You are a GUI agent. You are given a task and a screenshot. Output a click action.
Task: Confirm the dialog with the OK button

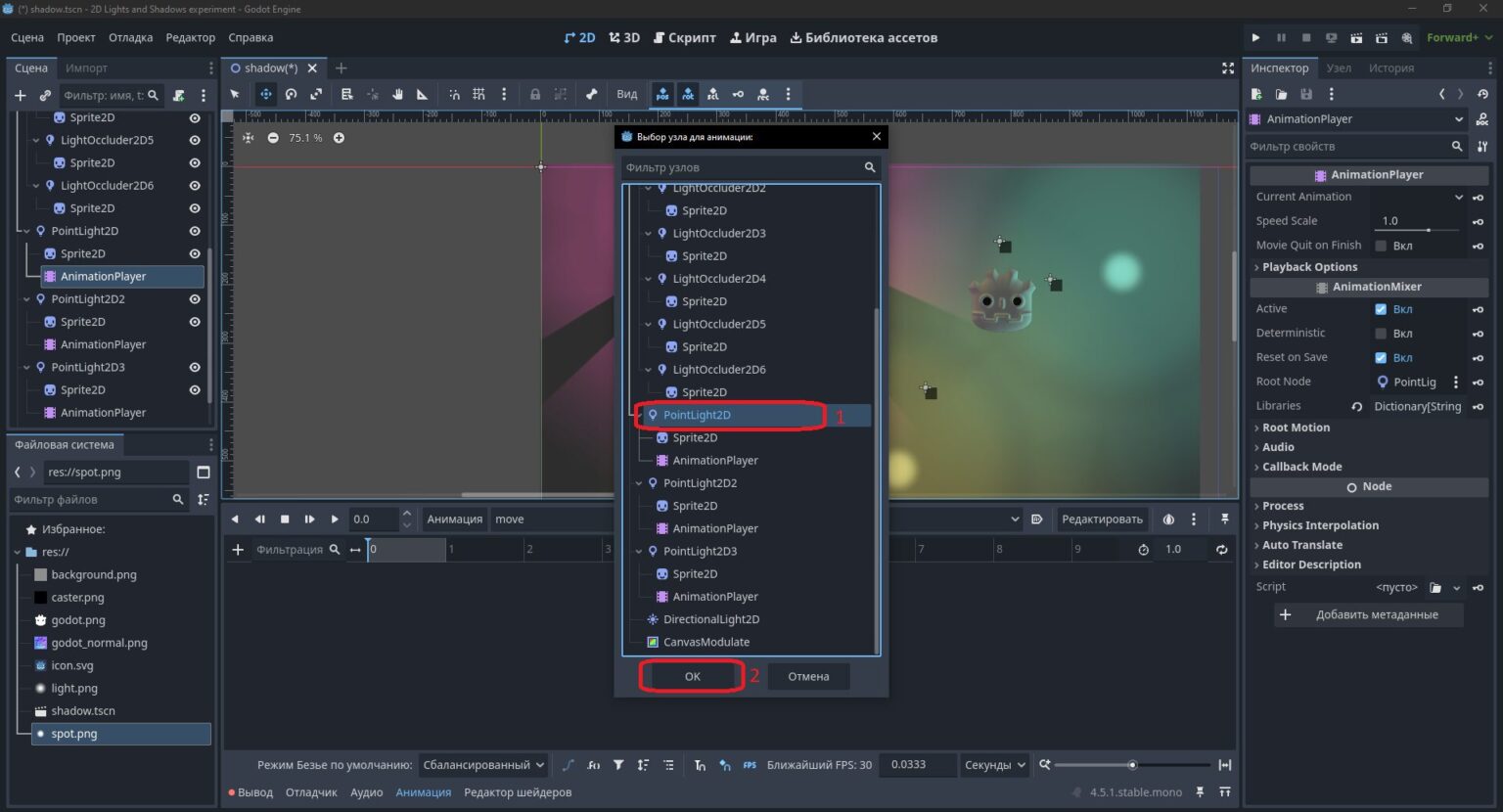pyautogui.click(x=692, y=677)
